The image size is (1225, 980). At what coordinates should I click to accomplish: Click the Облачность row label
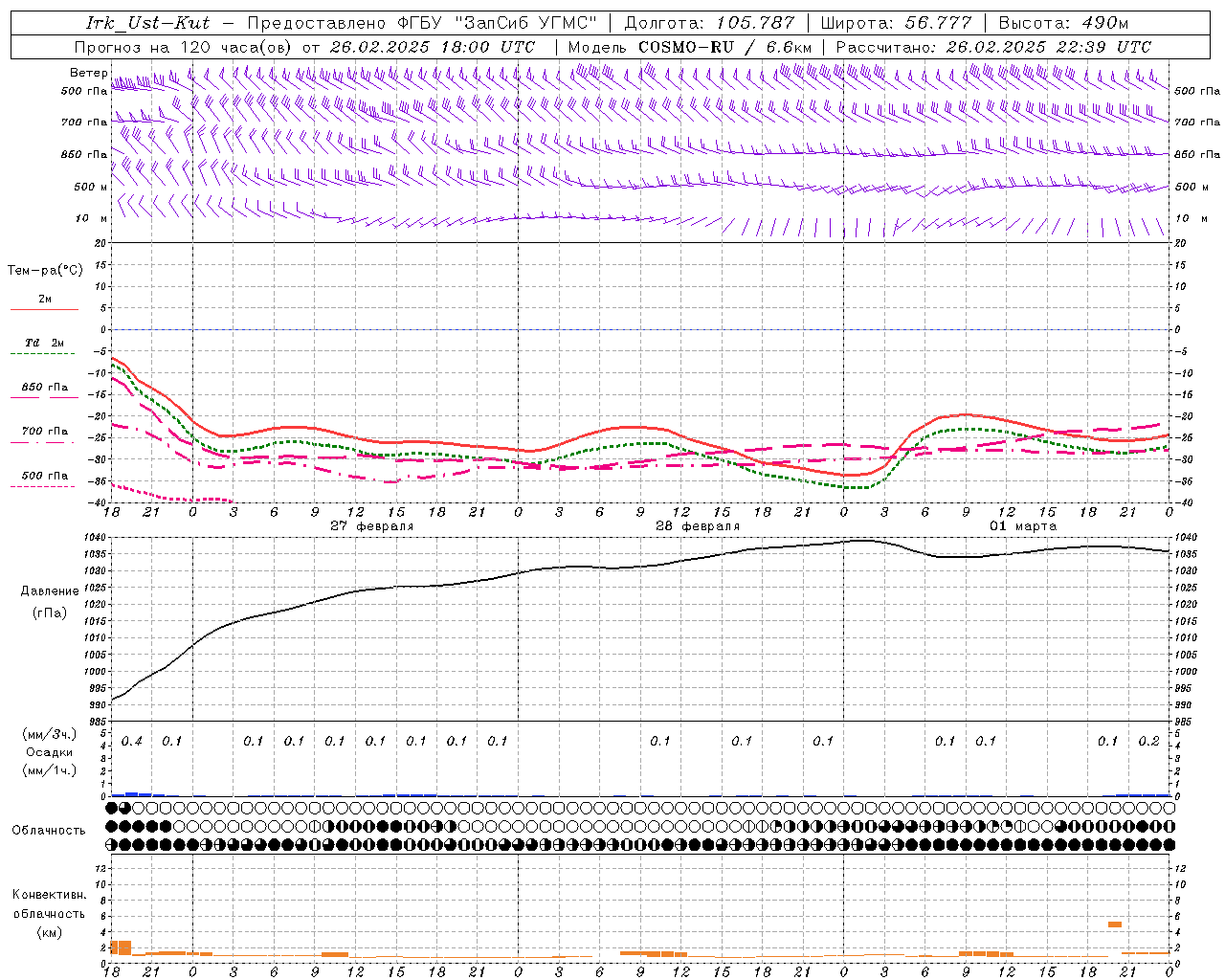49,831
